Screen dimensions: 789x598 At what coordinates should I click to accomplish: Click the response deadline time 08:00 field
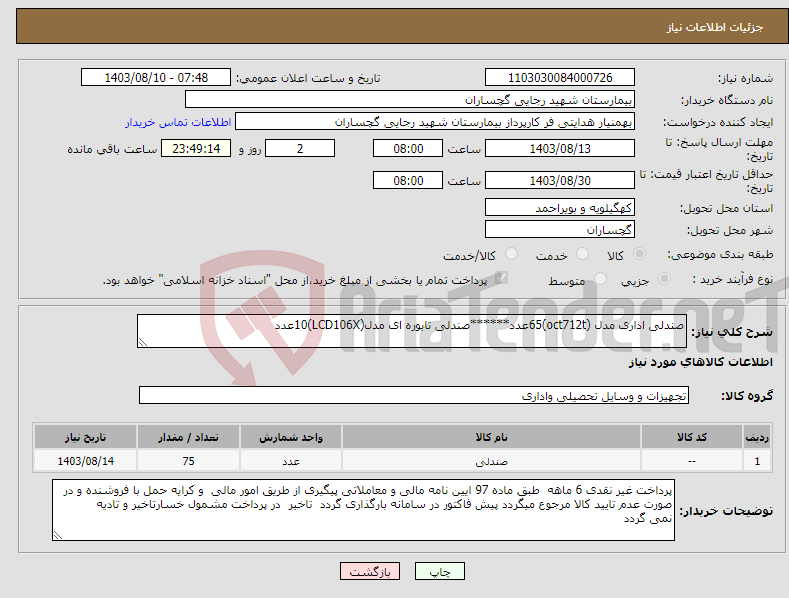coord(408,148)
